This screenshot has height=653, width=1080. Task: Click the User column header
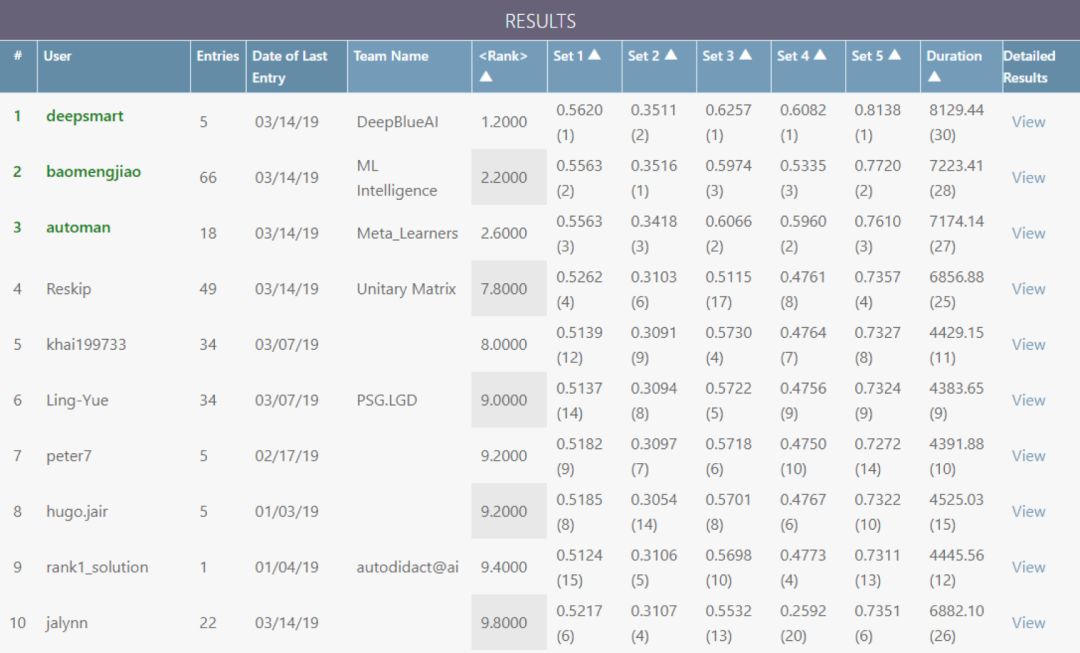[x=58, y=56]
